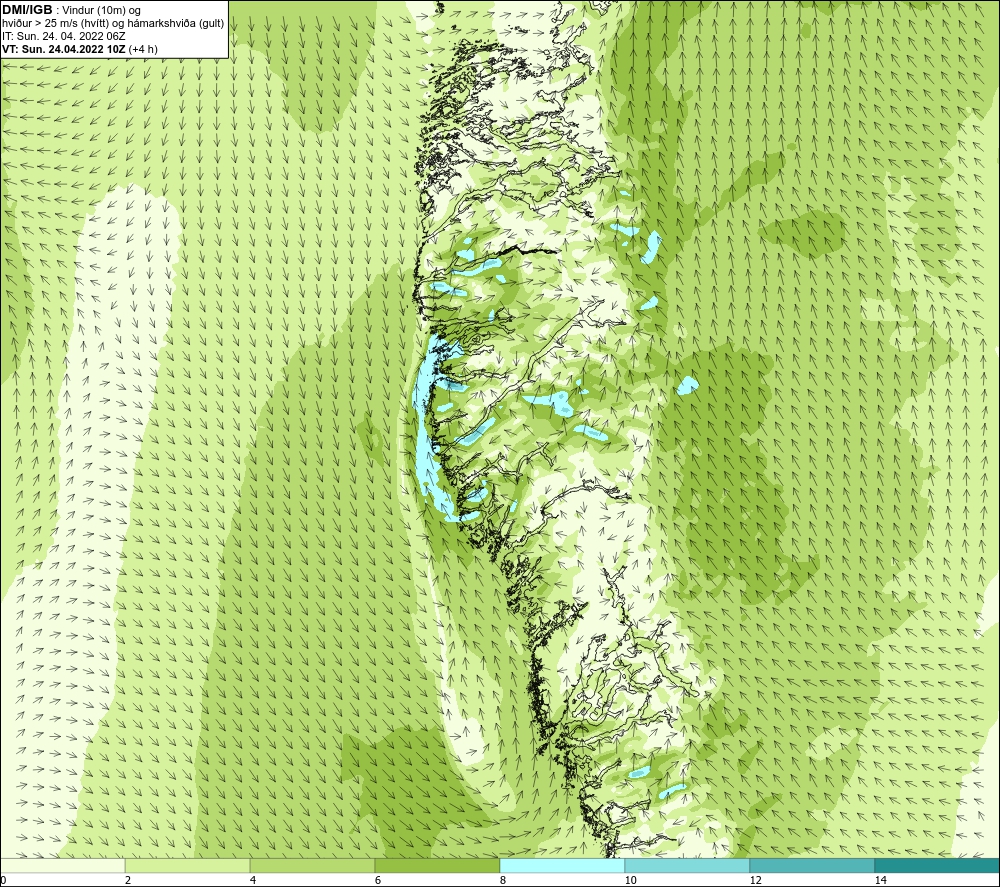Click the scale label '0'
Viewport: 1000px width, 887px height.
(x=3, y=880)
